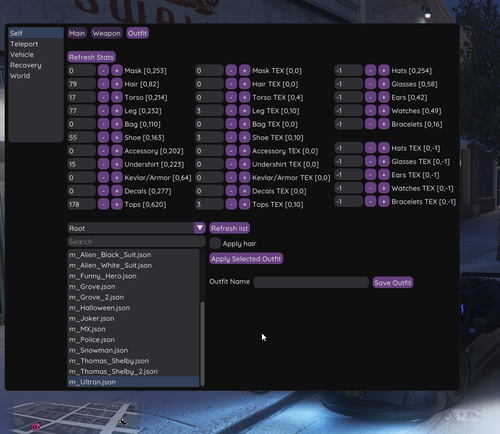Increase the Torso value with plus
Screen dimensions: 500x434
117,97
